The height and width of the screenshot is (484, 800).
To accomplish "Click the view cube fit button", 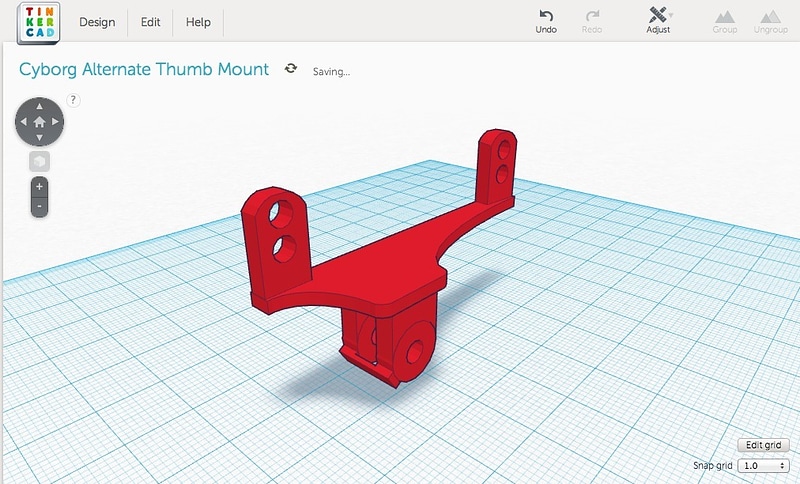I will (39, 162).
